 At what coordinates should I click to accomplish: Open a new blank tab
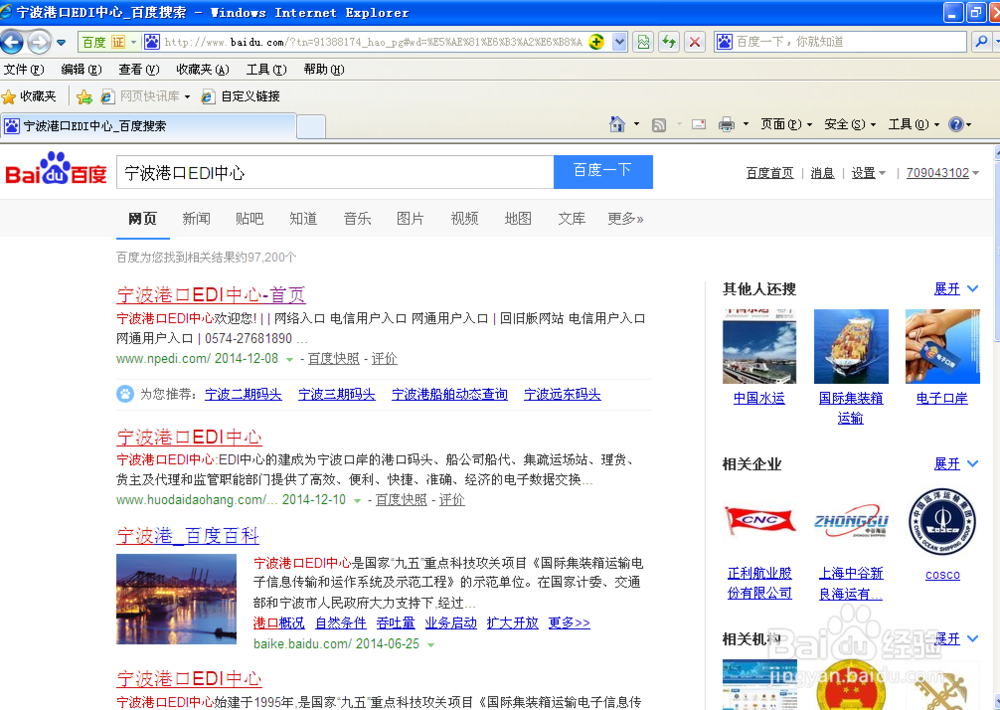(x=311, y=126)
